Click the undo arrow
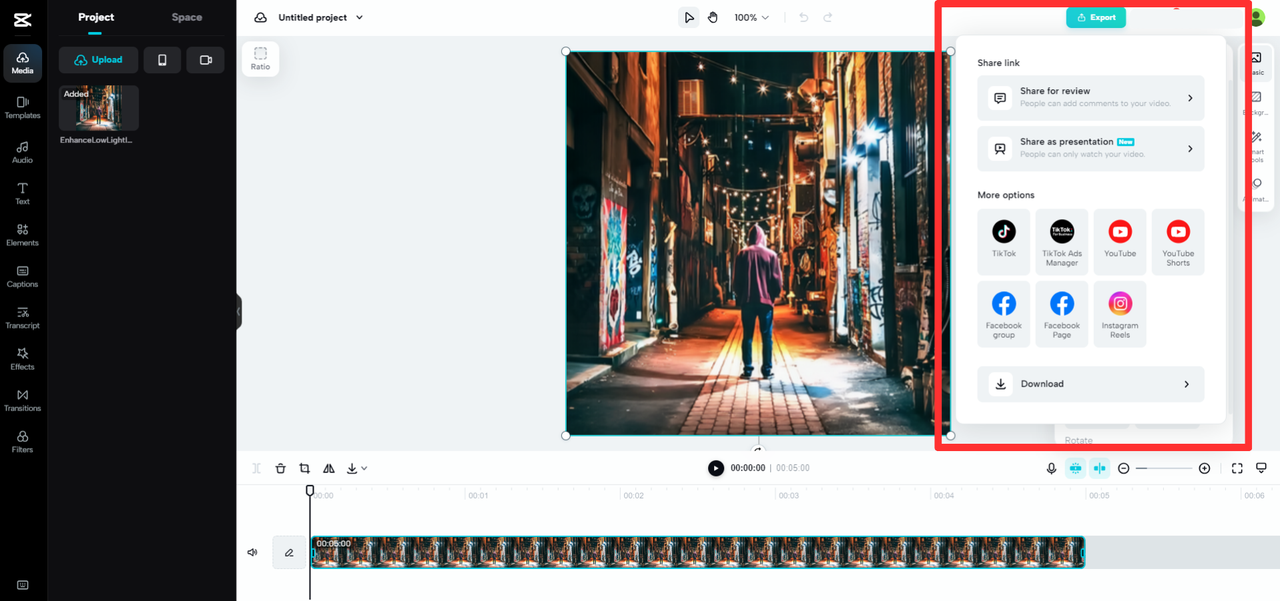Screen dimensions: 1280x601 (803, 17)
